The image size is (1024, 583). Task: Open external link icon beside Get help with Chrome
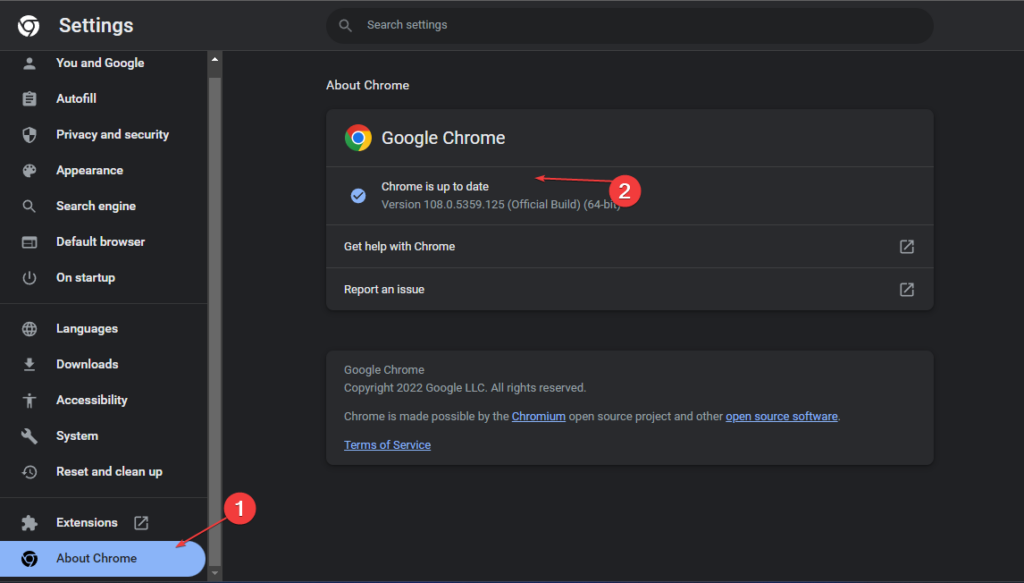pyautogui.click(x=906, y=247)
